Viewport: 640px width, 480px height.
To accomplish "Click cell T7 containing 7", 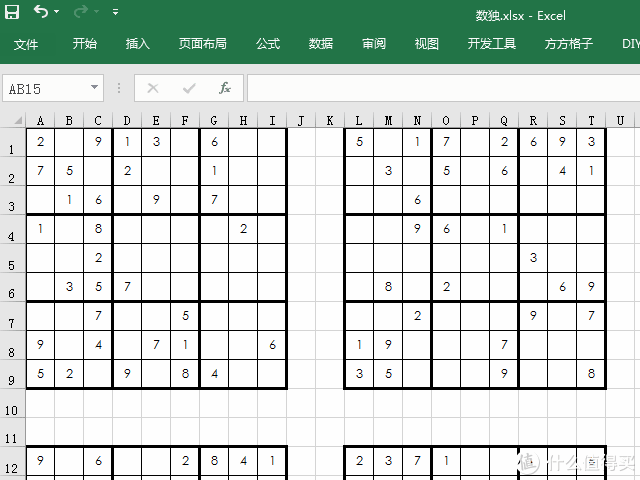I will click(591, 316).
